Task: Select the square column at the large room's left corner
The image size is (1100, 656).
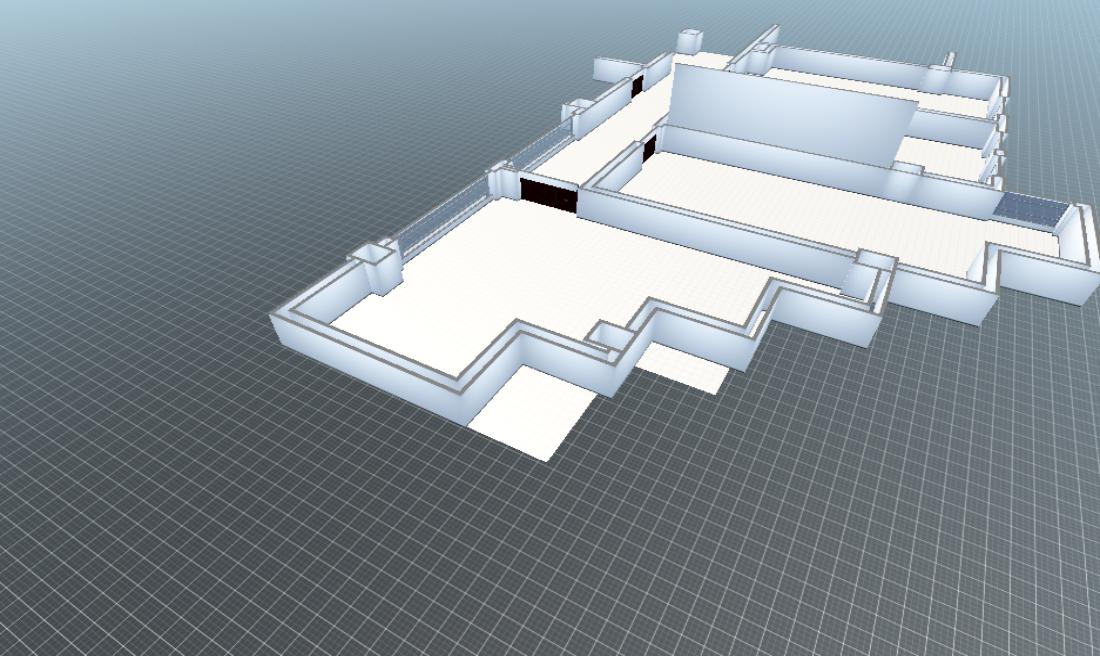Action: point(376,266)
